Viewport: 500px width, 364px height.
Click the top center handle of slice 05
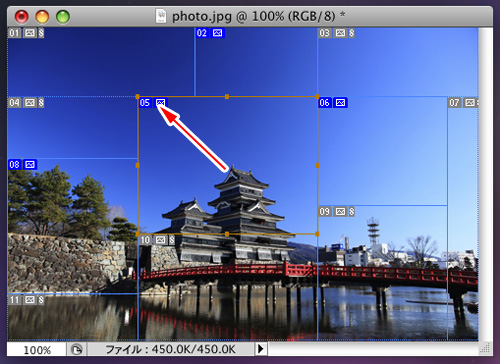(x=227, y=97)
